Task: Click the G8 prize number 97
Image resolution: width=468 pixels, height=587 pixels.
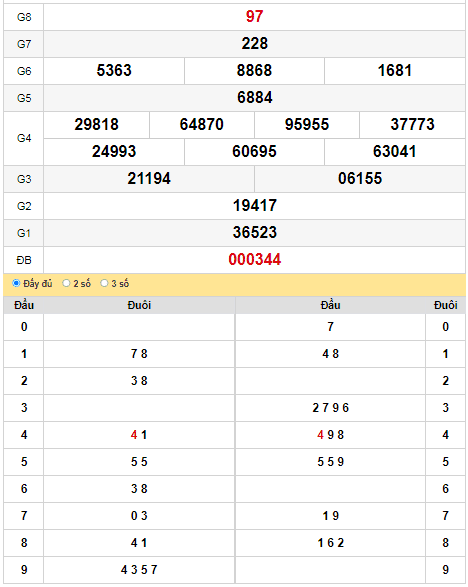Action: (x=254, y=16)
